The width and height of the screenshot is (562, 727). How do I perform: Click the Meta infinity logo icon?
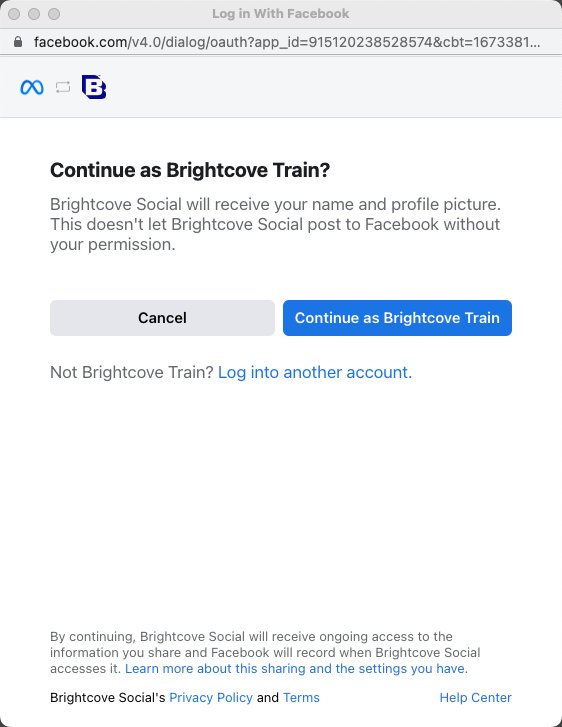[32, 87]
